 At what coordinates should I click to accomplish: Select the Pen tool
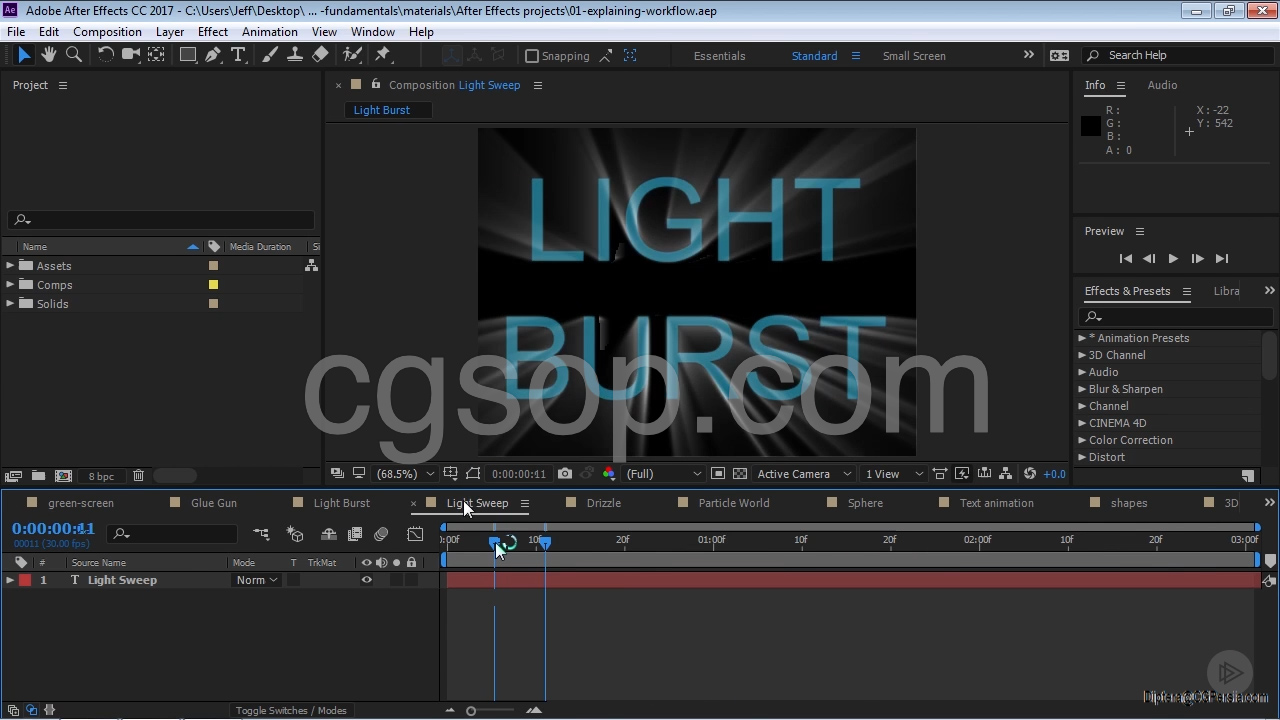pyautogui.click(x=213, y=55)
